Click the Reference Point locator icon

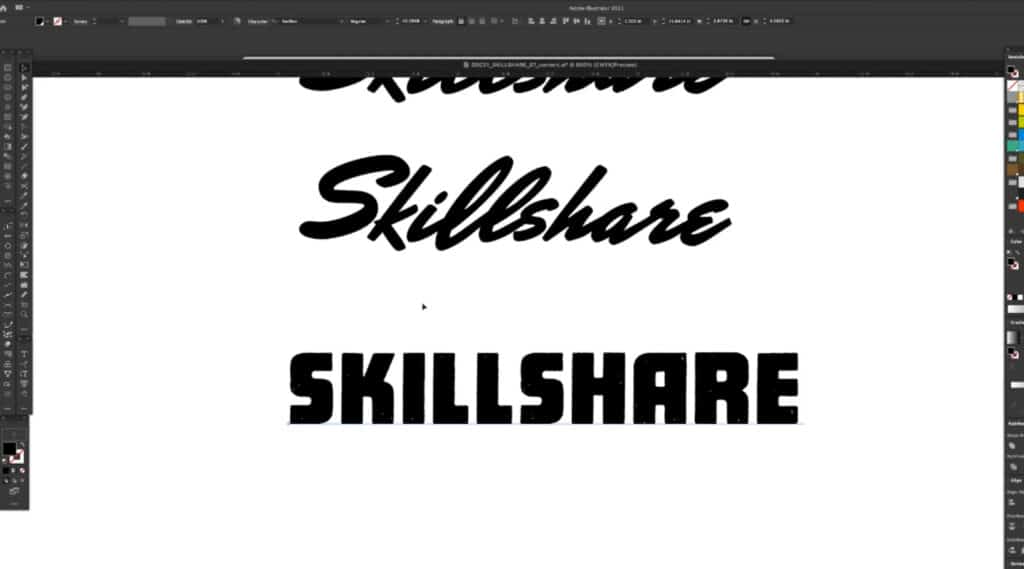[601, 22]
